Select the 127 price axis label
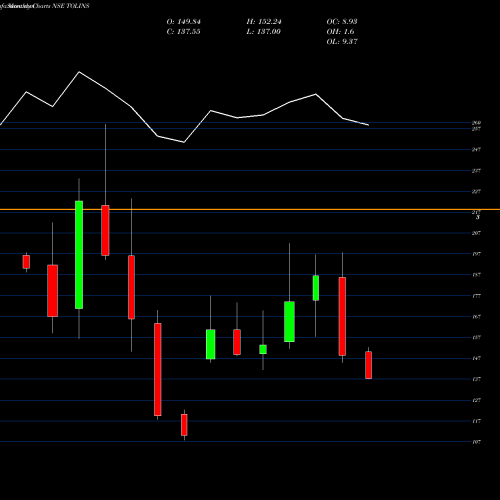 pos(476,400)
